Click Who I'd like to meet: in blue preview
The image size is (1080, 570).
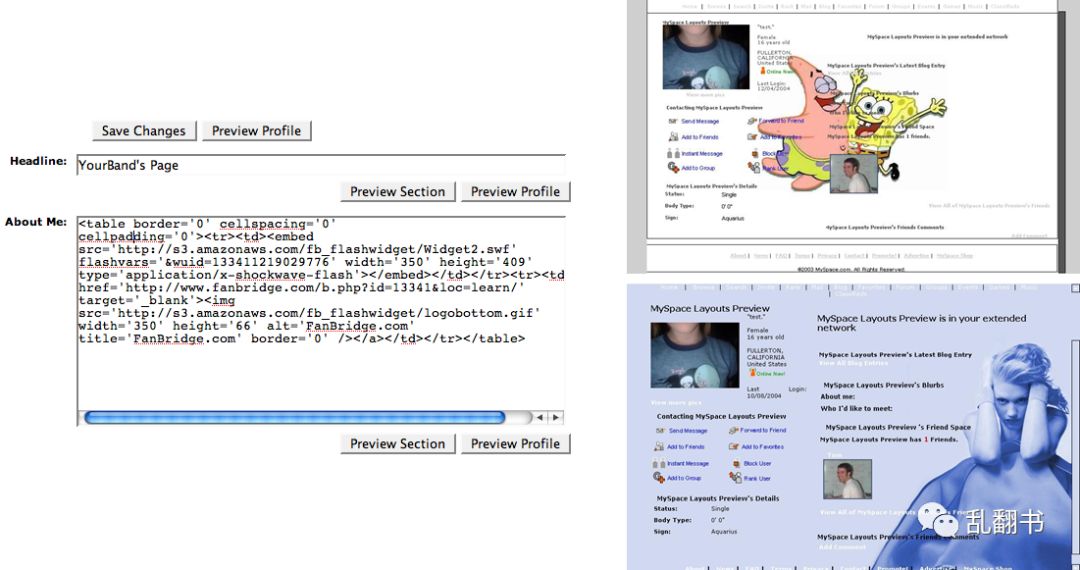point(856,408)
